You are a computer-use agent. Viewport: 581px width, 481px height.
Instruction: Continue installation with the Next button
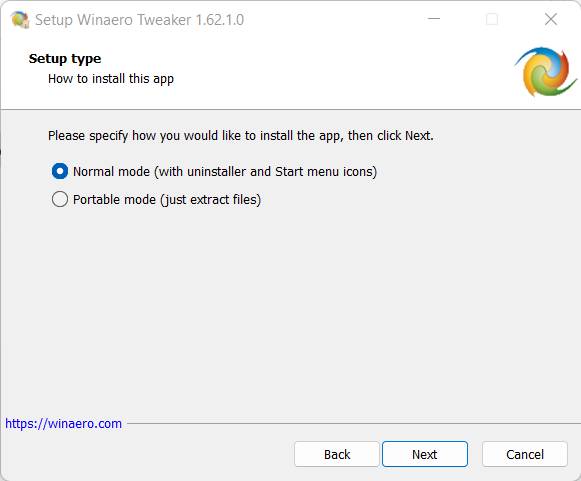pyautogui.click(x=425, y=454)
